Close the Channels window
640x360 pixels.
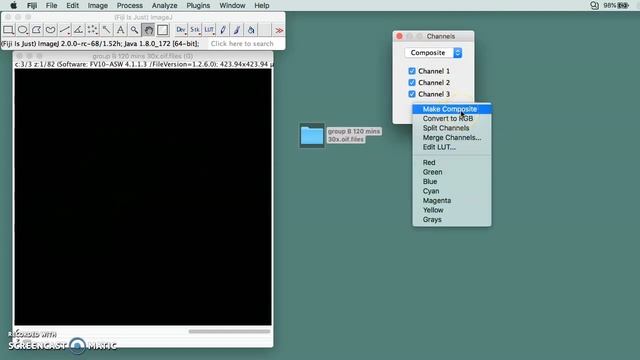click(x=400, y=36)
